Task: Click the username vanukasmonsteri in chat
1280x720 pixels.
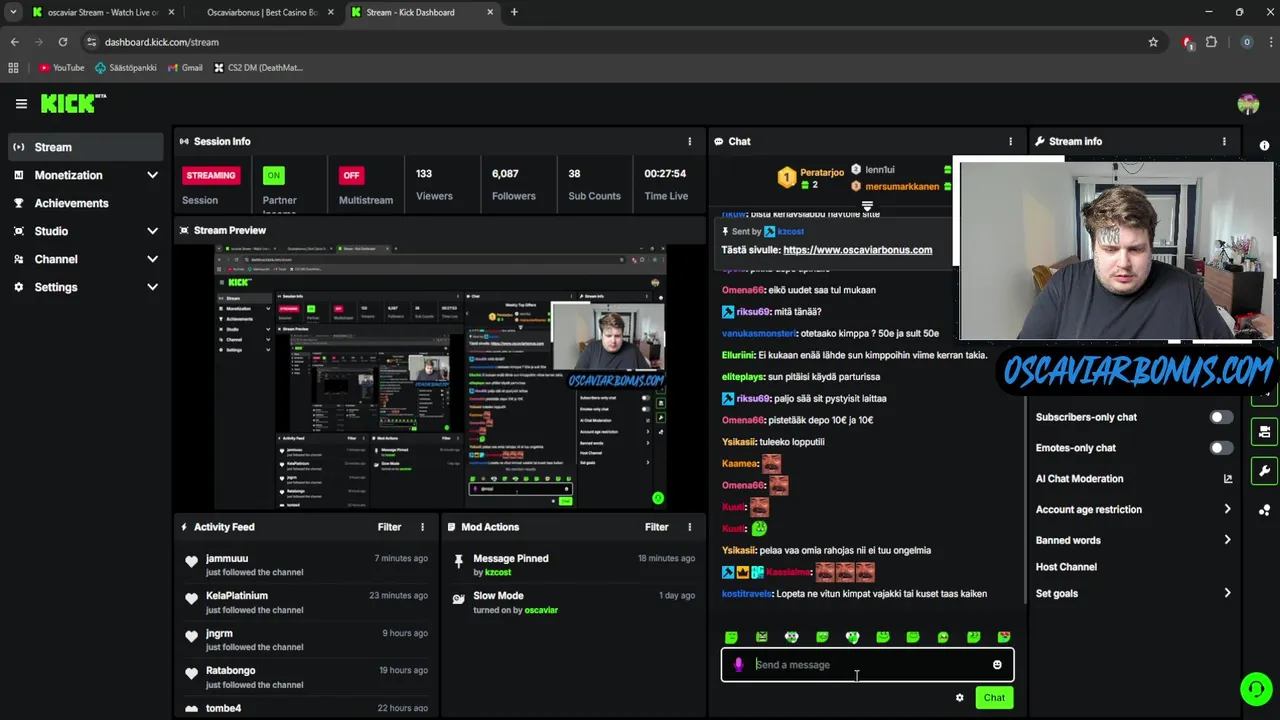Action: pyautogui.click(x=758, y=334)
